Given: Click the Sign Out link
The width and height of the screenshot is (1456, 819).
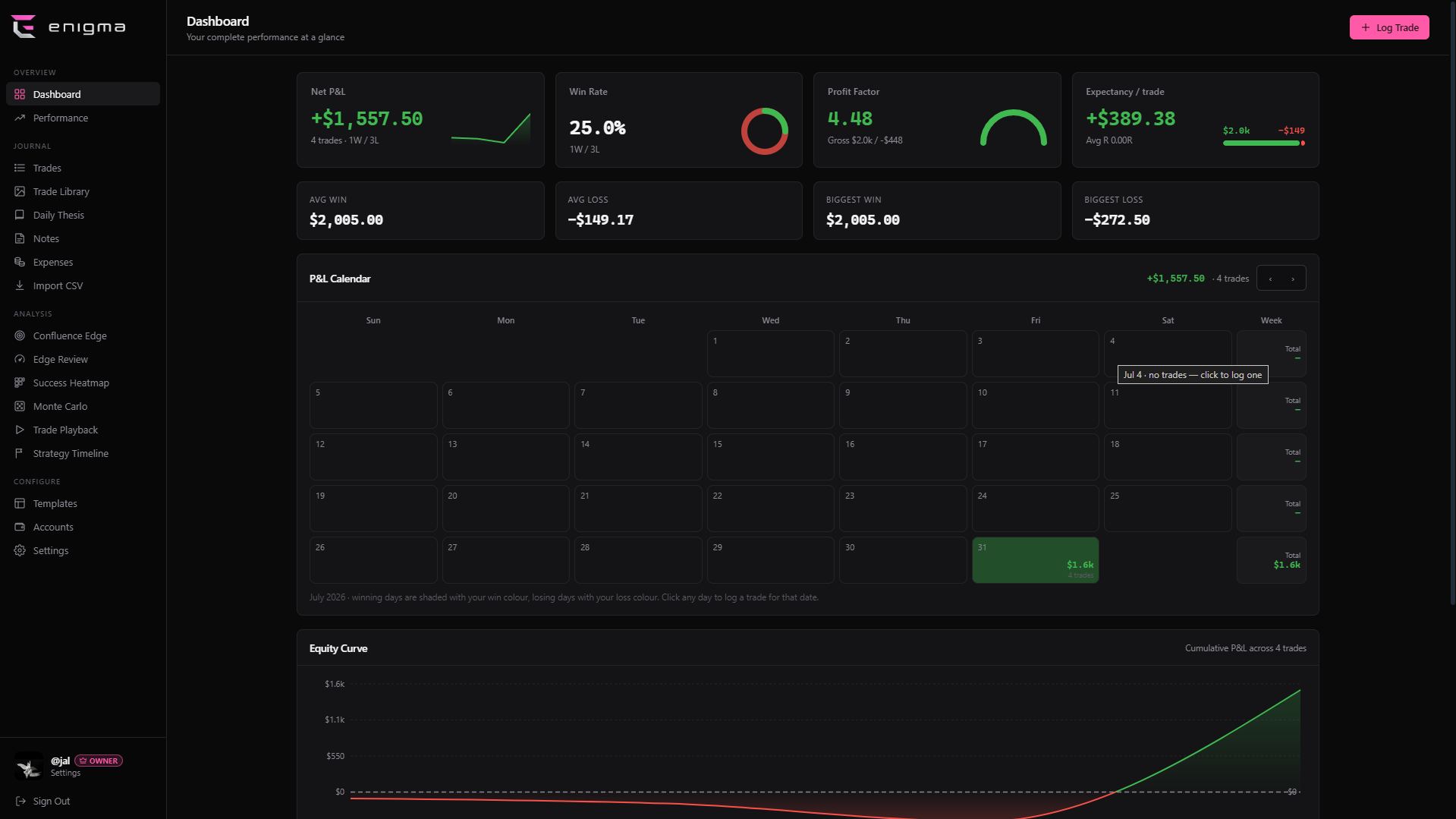Looking at the screenshot, I should point(43,801).
